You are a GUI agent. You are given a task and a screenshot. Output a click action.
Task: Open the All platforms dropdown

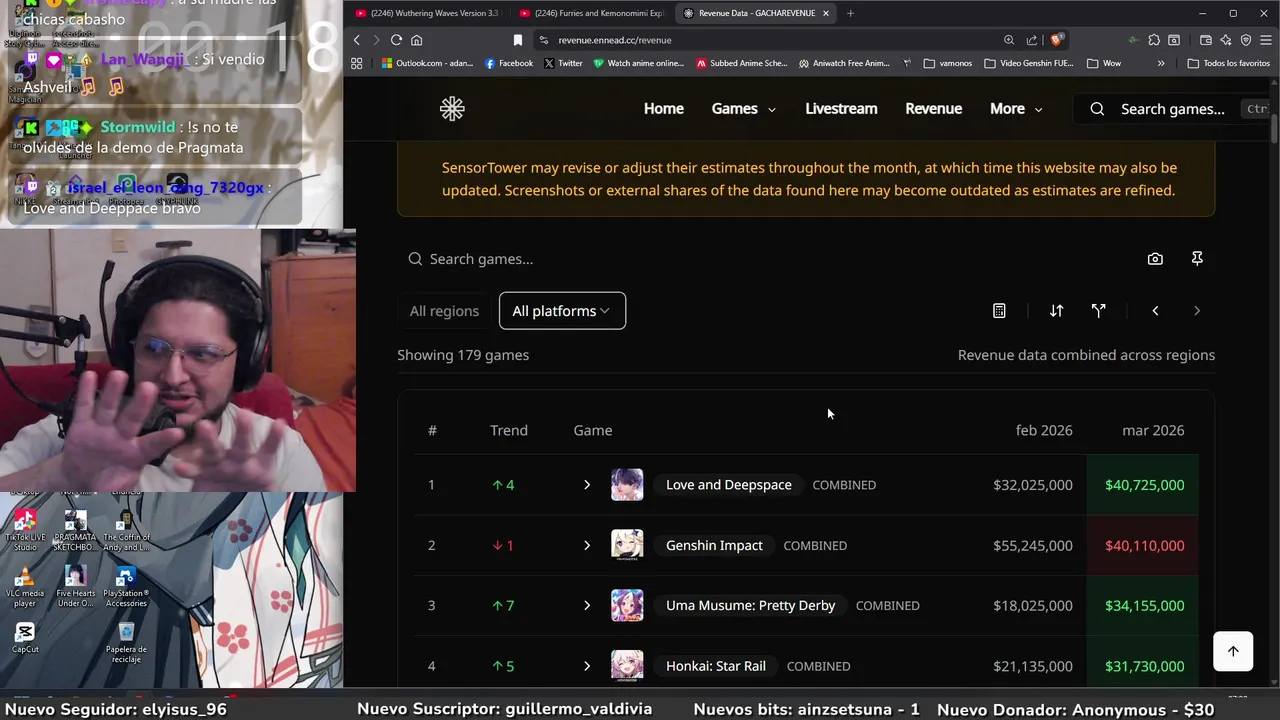click(562, 311)
